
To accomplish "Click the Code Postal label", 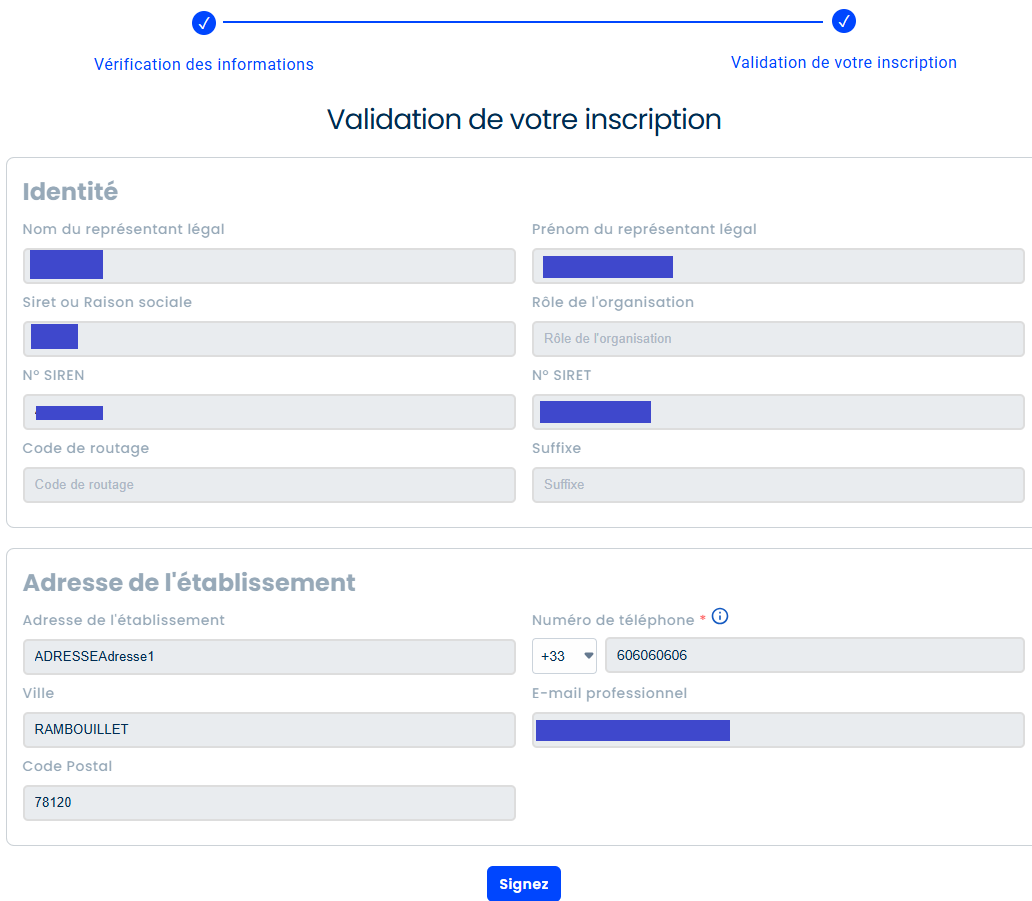I will (67, 766).
